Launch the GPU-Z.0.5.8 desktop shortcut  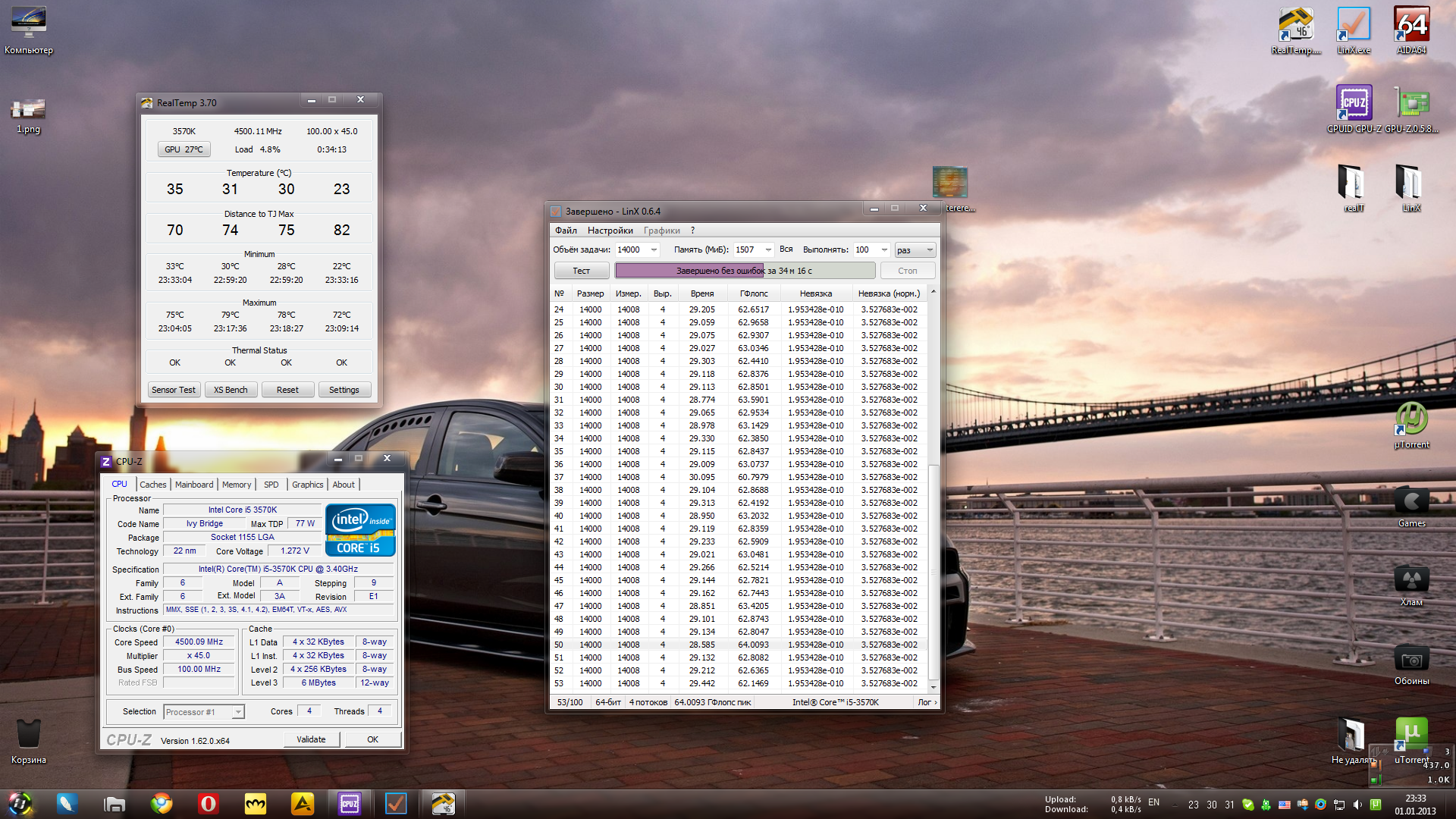1411,109
